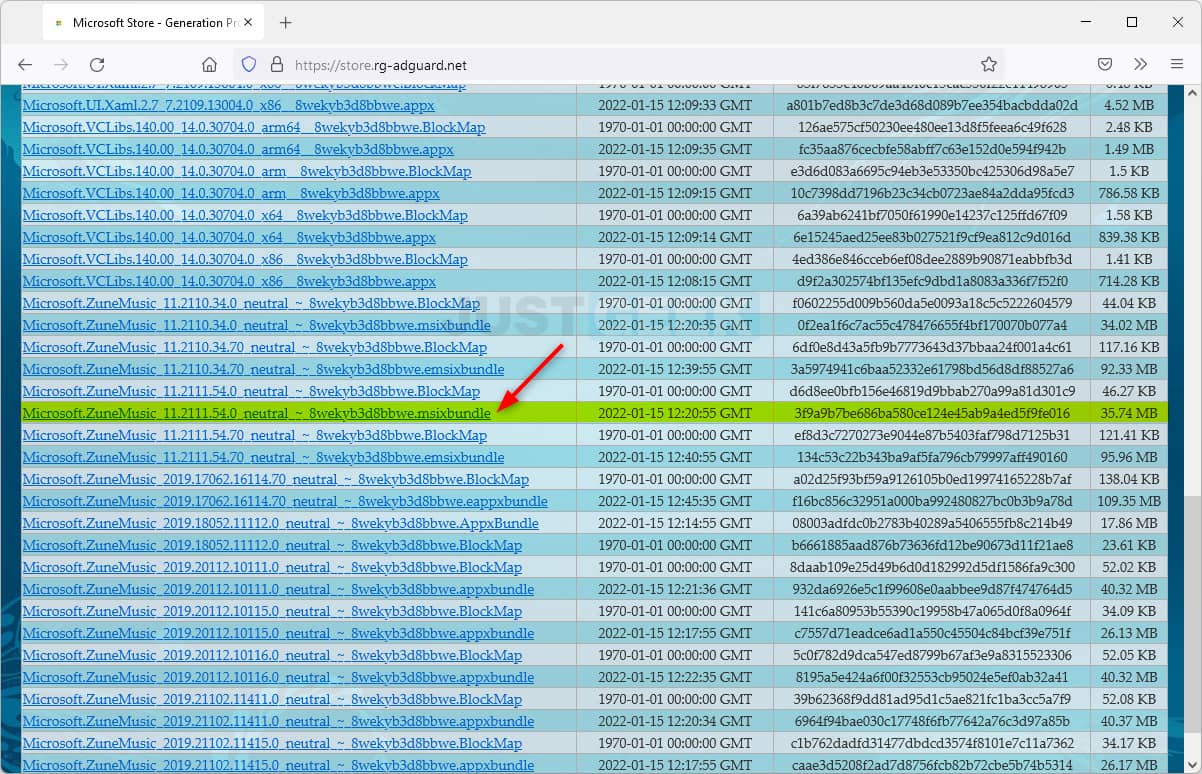
Task: Select the 786.58 KB size cell
Action: (x=1129, y=193)
